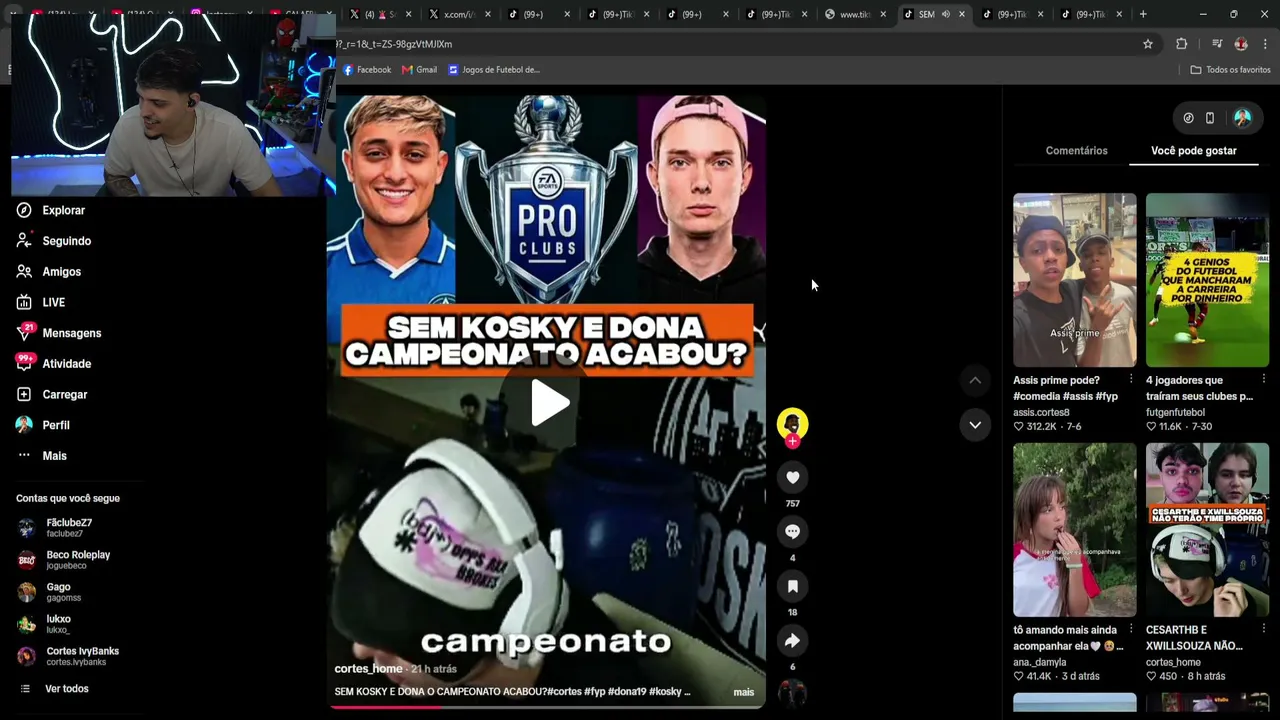Click the phone app icon in top-right pill

1210,118
